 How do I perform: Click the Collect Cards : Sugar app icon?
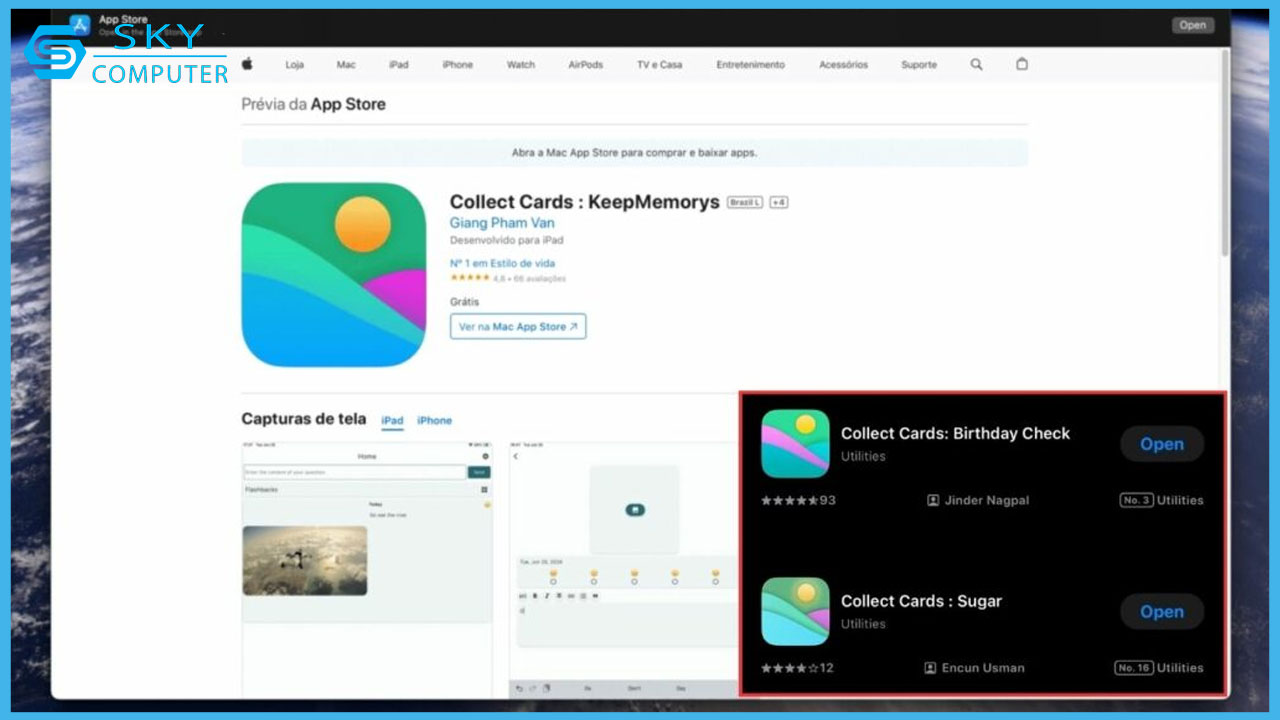[x=795, y=611]
